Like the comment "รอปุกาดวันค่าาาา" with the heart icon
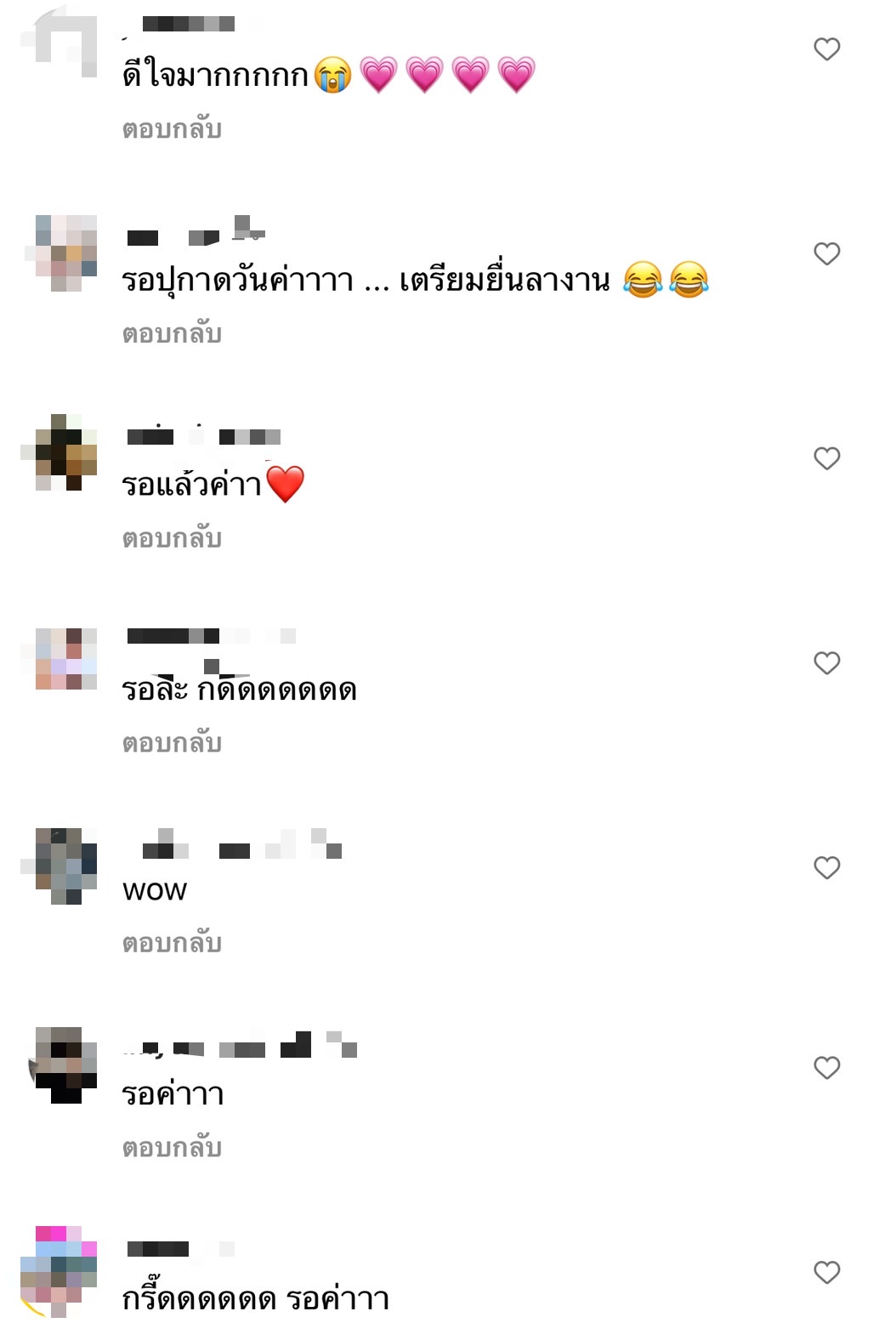This screenshot has width=896, height=1323. pyautogui.click(x=827, y=253)
